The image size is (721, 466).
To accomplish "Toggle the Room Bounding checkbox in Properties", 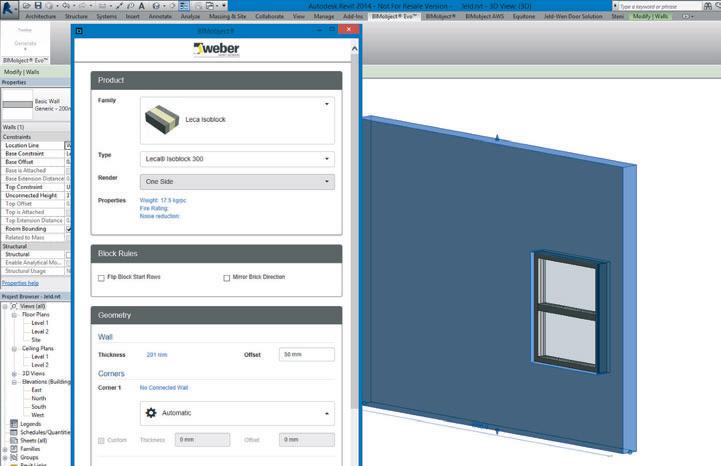I will click(68, 229).
